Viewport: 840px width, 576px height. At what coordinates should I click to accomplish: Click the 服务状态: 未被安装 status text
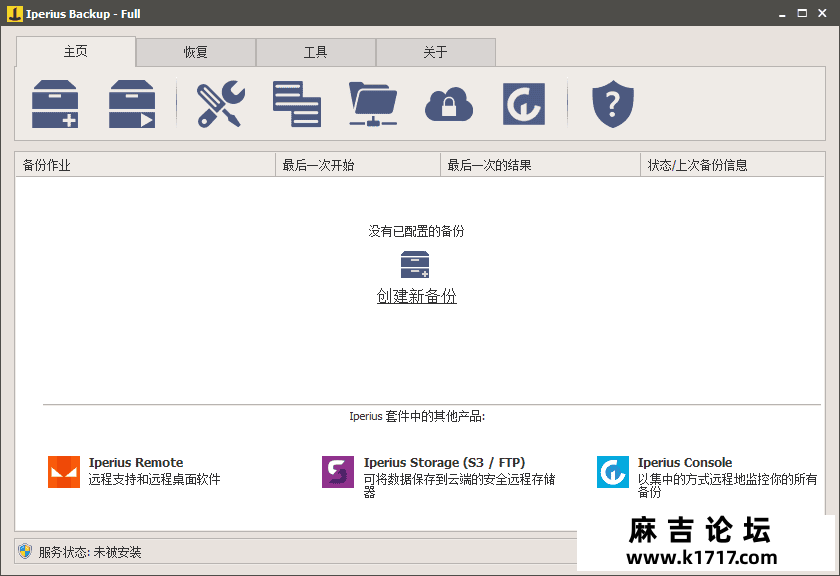90,552
